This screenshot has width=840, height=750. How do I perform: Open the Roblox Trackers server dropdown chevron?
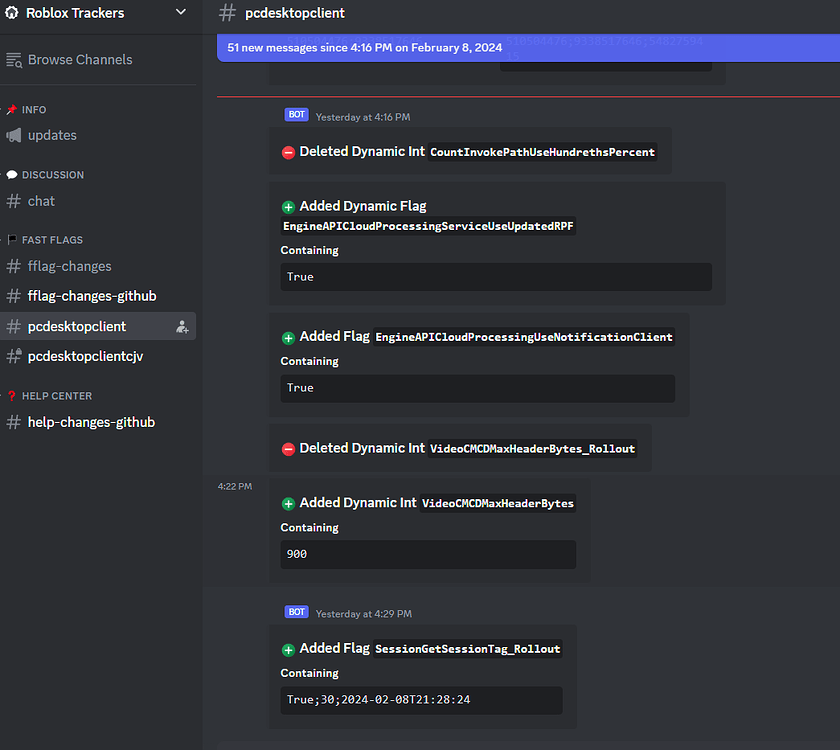click(181, 12)
